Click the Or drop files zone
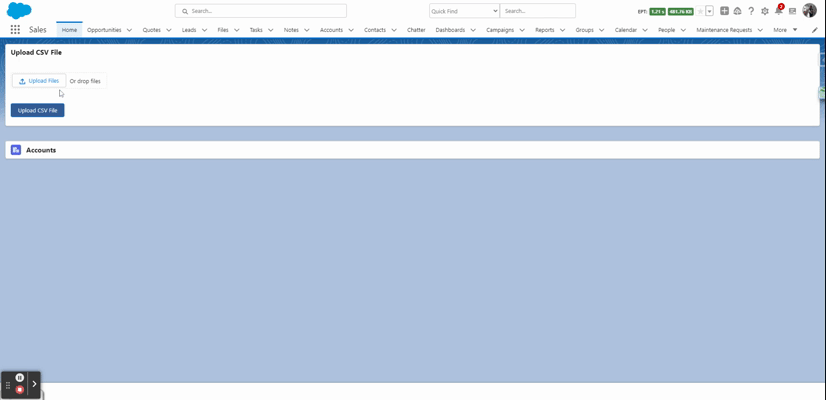826x400 pixels. pos(85,81)
